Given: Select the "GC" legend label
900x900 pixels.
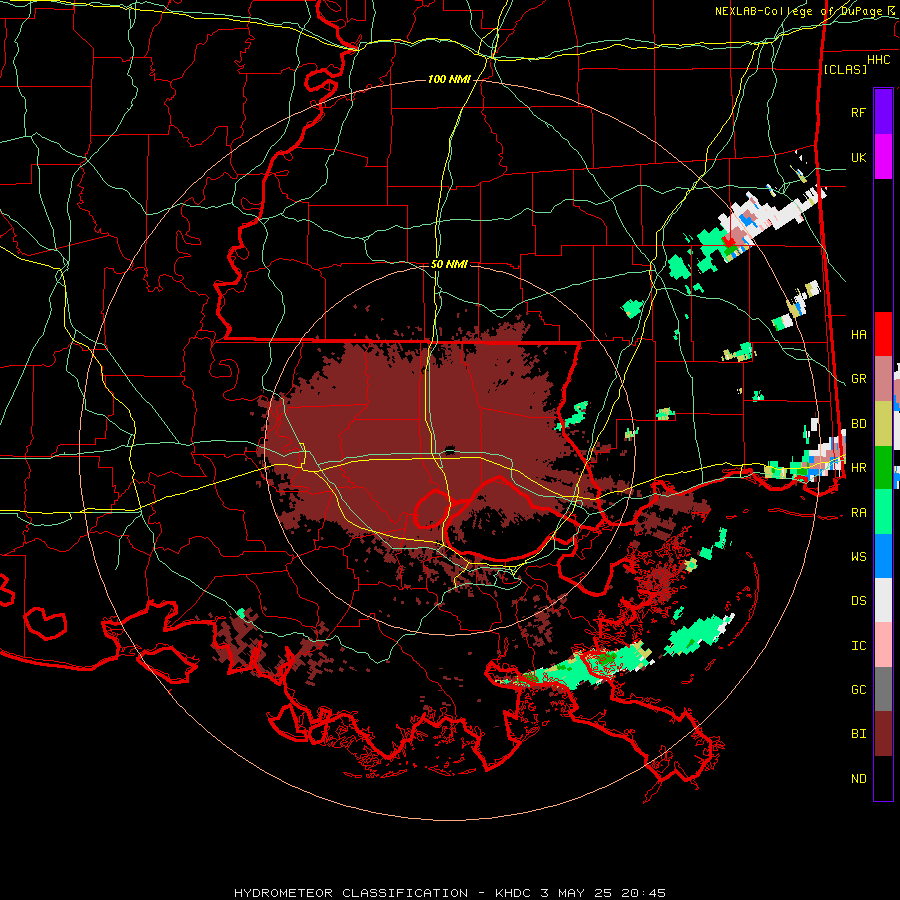Looking at the screenshot, I should click(x=858, y=690).
